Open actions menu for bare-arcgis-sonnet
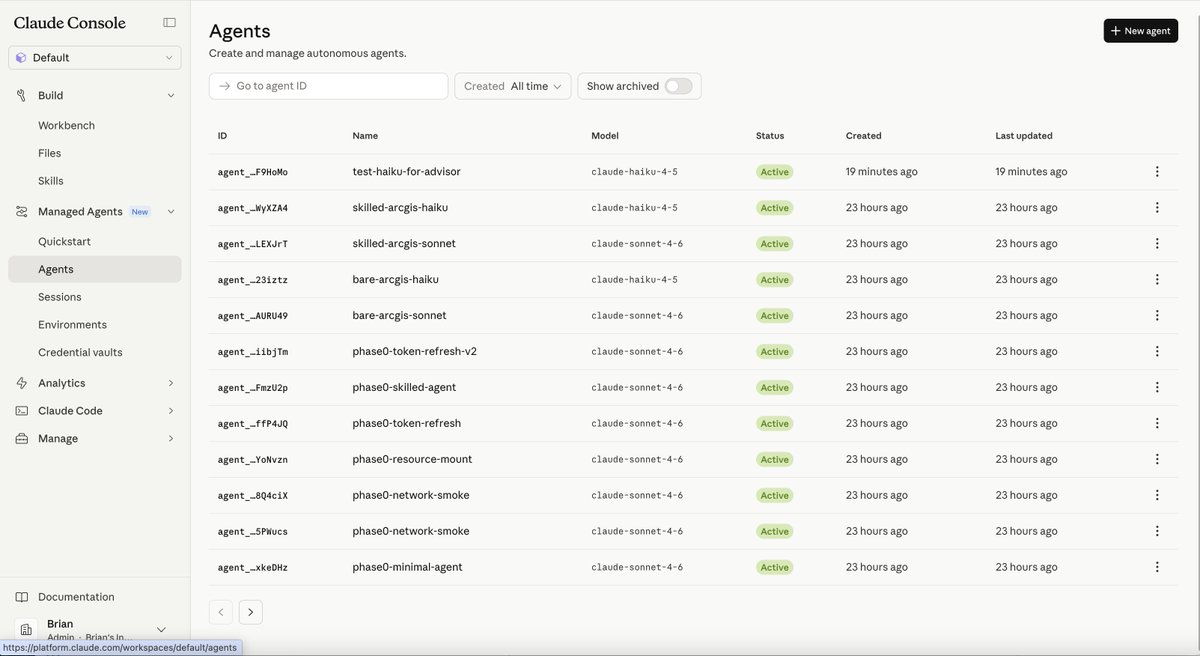 (x=1157, y=316)
